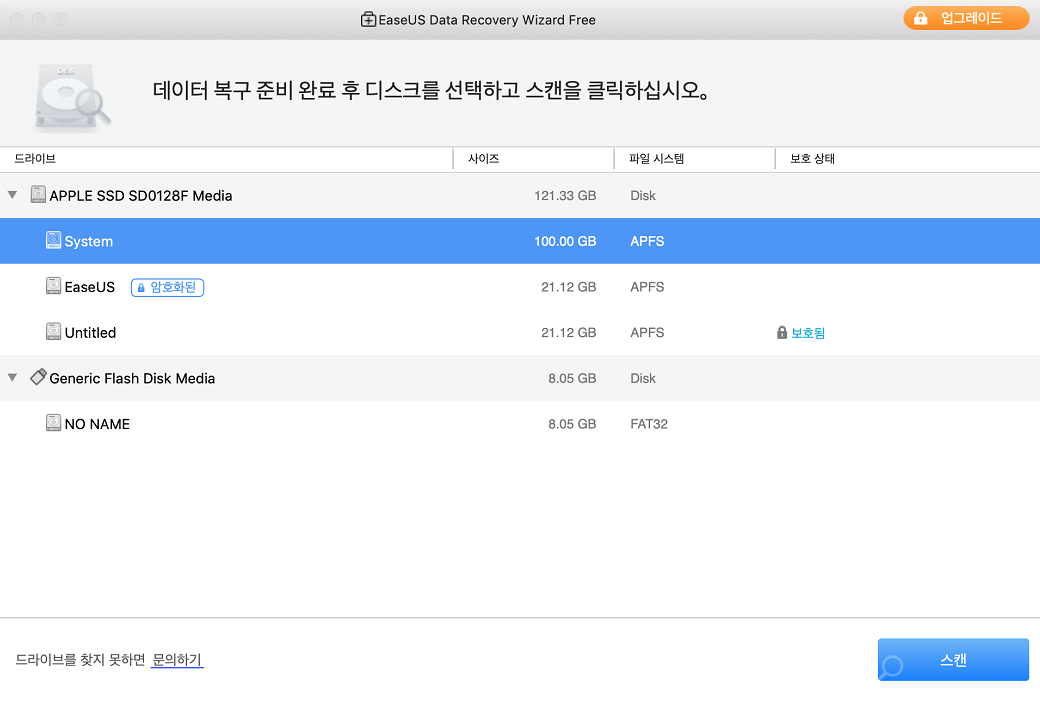Click the EaseUS volume icon

point(53,286)
